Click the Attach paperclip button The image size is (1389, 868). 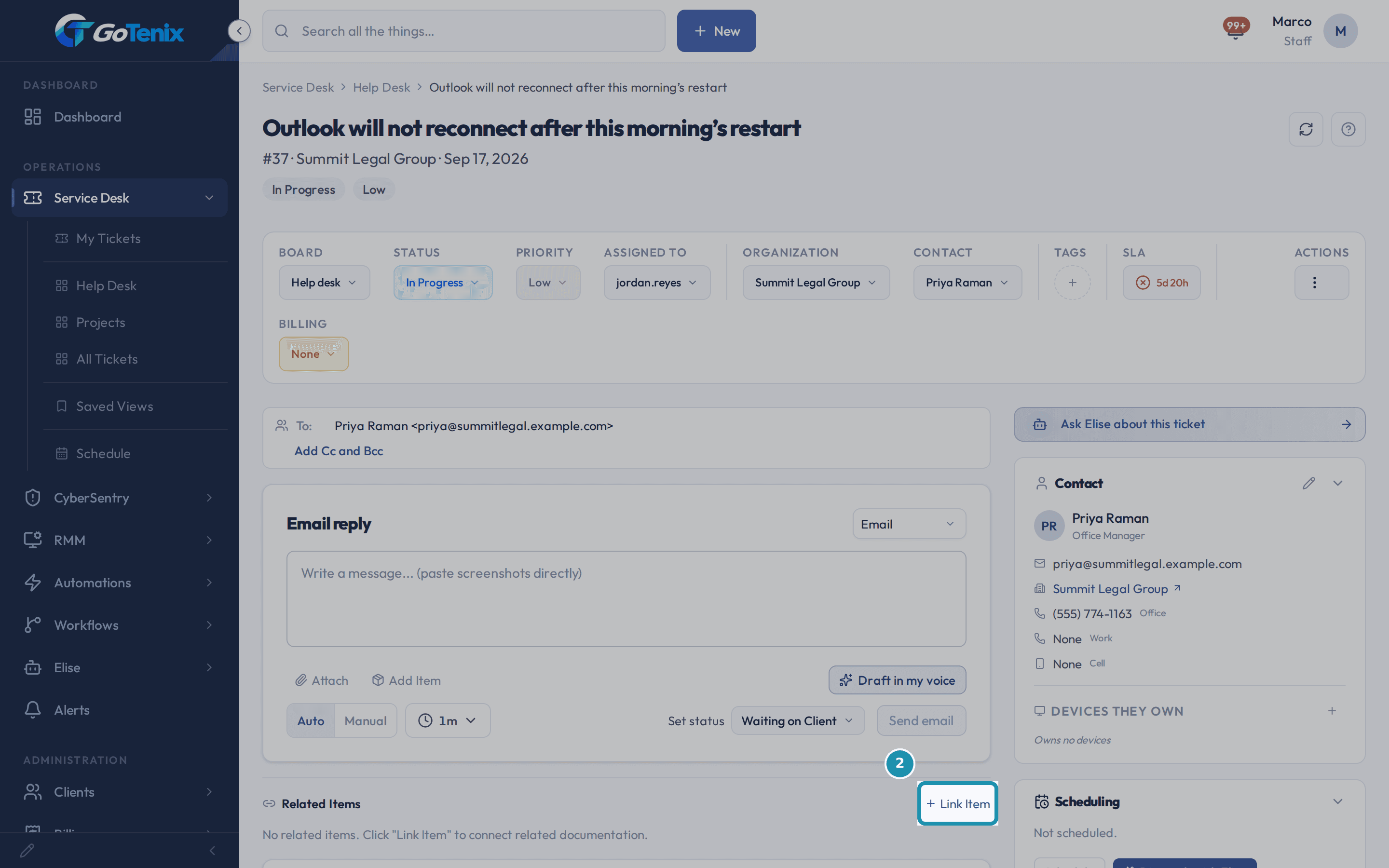(x=321, y=680)
